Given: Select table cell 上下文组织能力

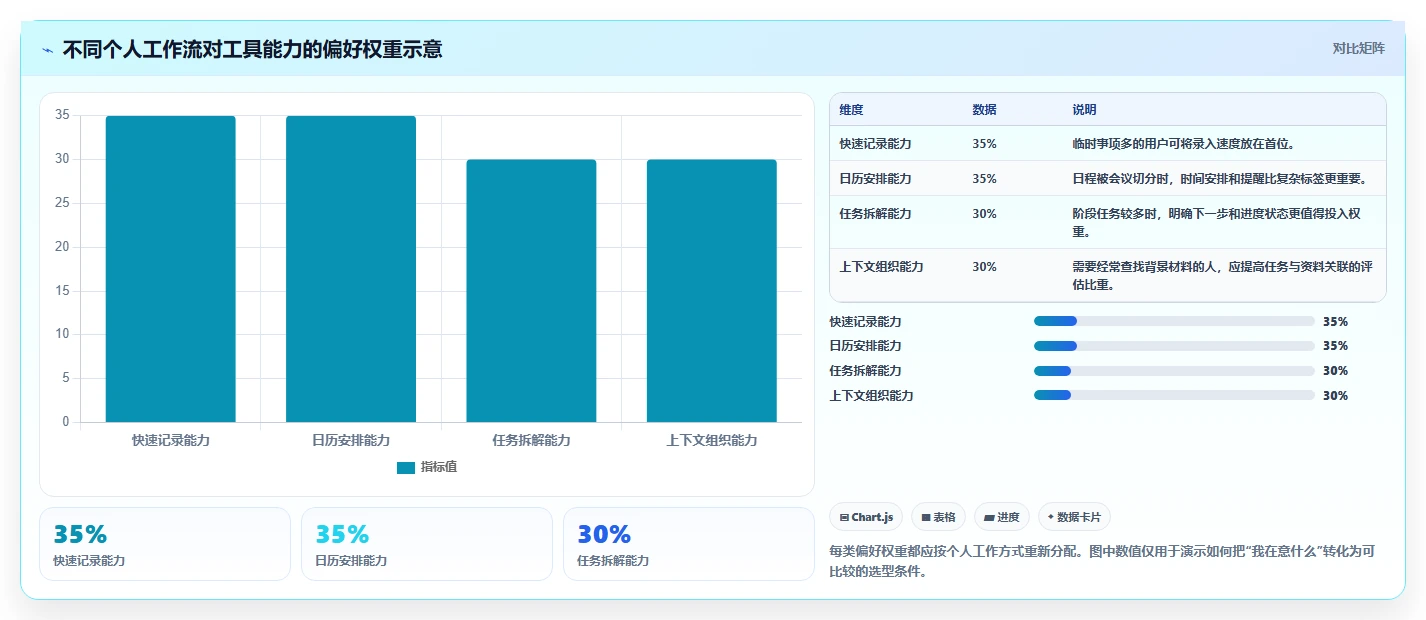Looking at the screenshot, I should point(882,267).
